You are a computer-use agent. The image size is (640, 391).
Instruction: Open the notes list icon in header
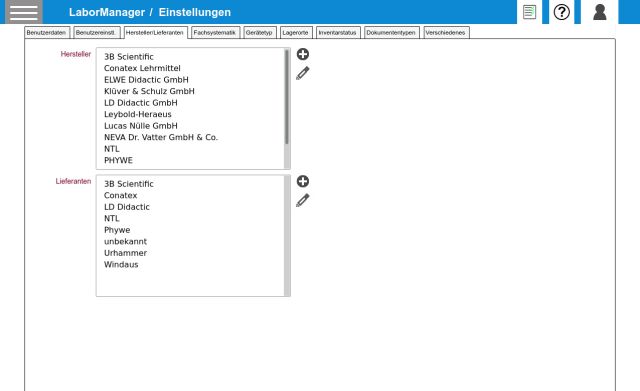(529, 12)
